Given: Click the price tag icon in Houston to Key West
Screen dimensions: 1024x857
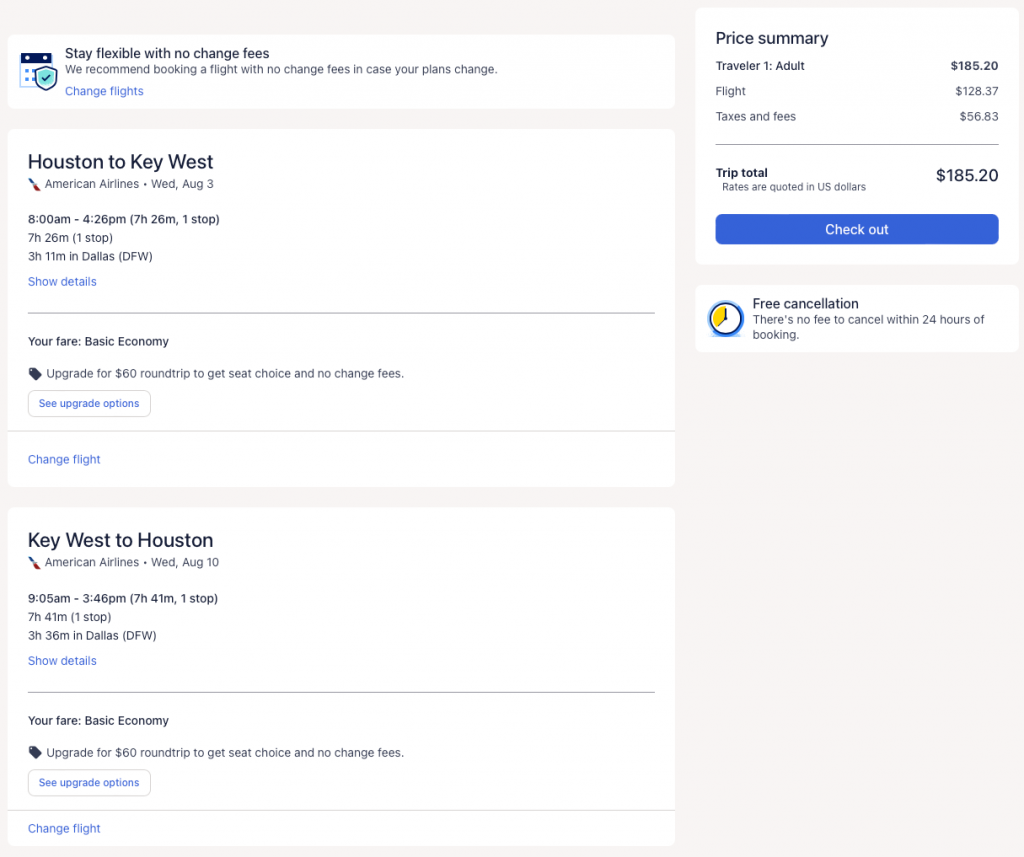Looking at the screenshot, I should [x=36, y=374].
